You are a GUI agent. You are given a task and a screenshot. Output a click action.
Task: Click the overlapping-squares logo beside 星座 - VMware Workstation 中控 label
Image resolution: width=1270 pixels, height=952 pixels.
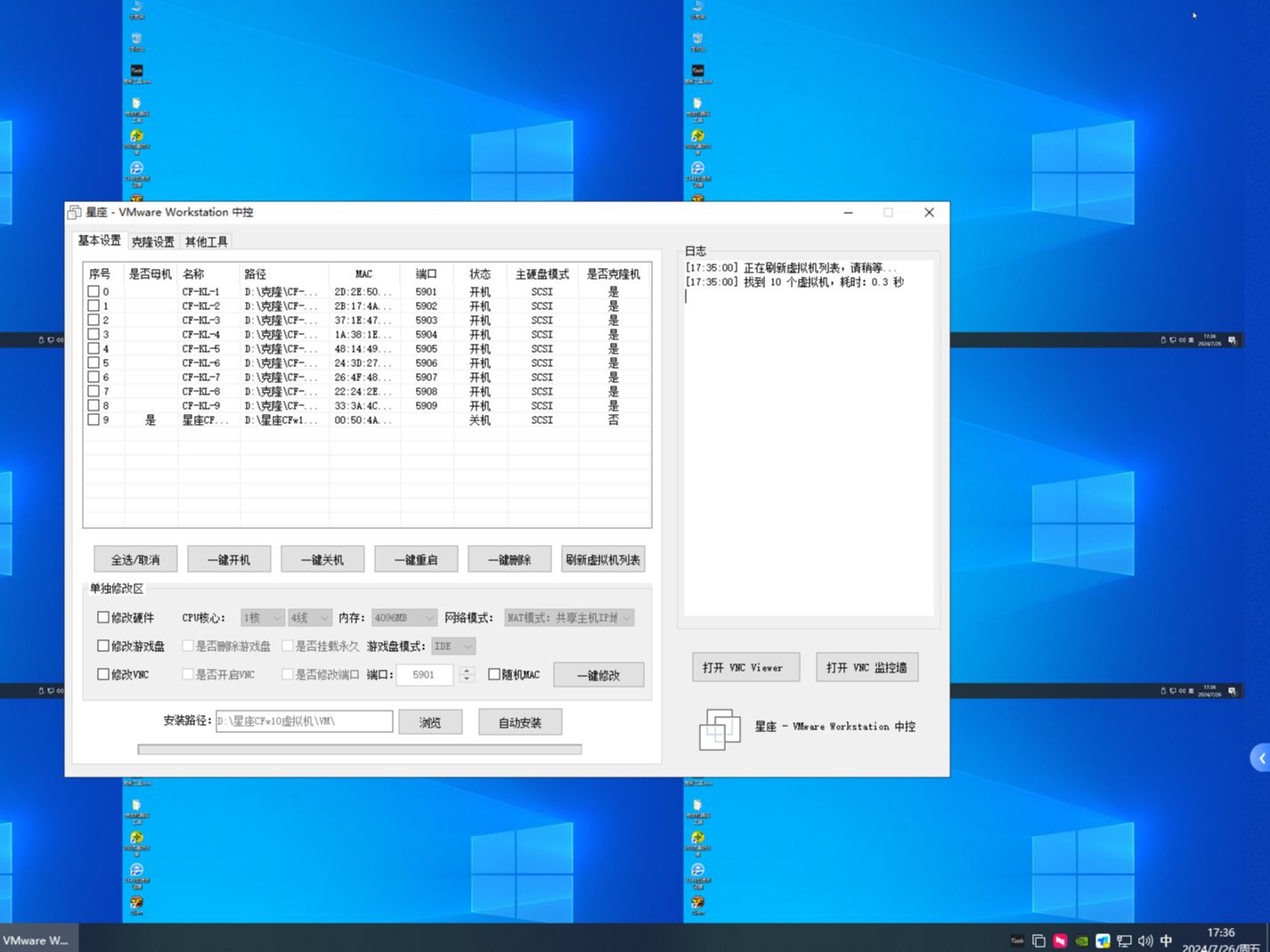click(720, 729)
